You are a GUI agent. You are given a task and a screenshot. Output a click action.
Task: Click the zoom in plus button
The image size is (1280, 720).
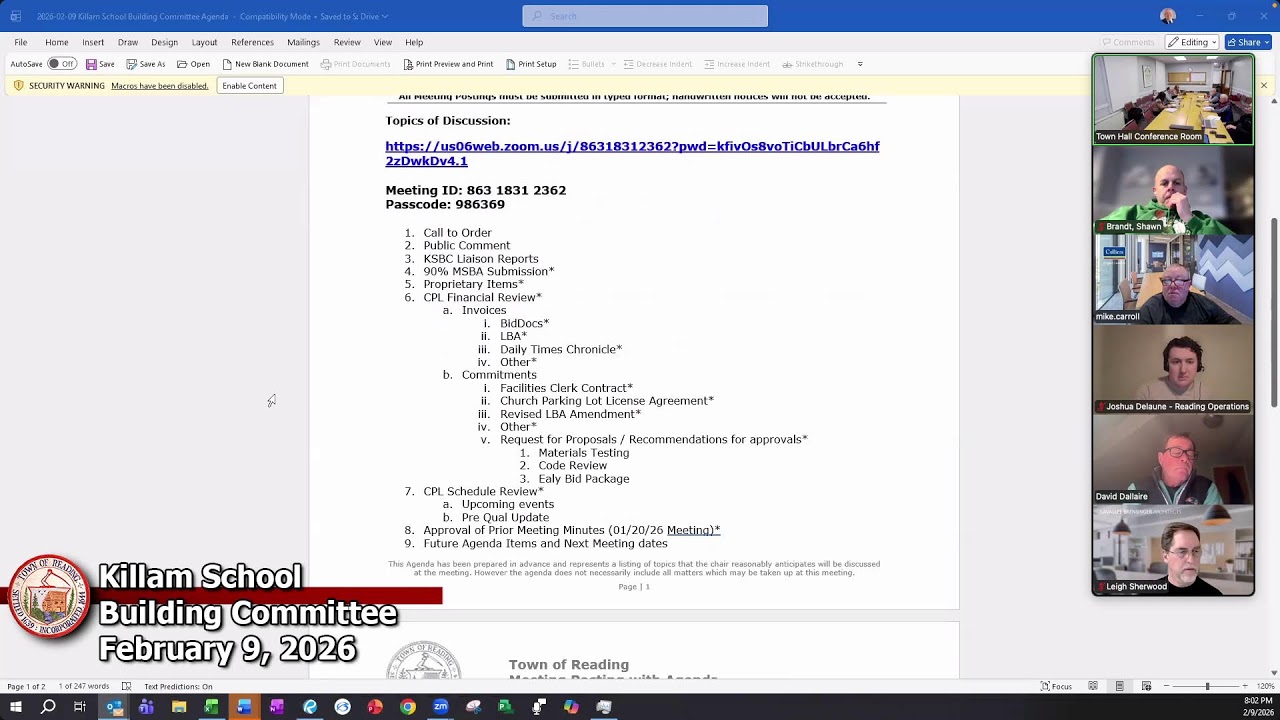pyautogui.click(x=1245, y=686)
